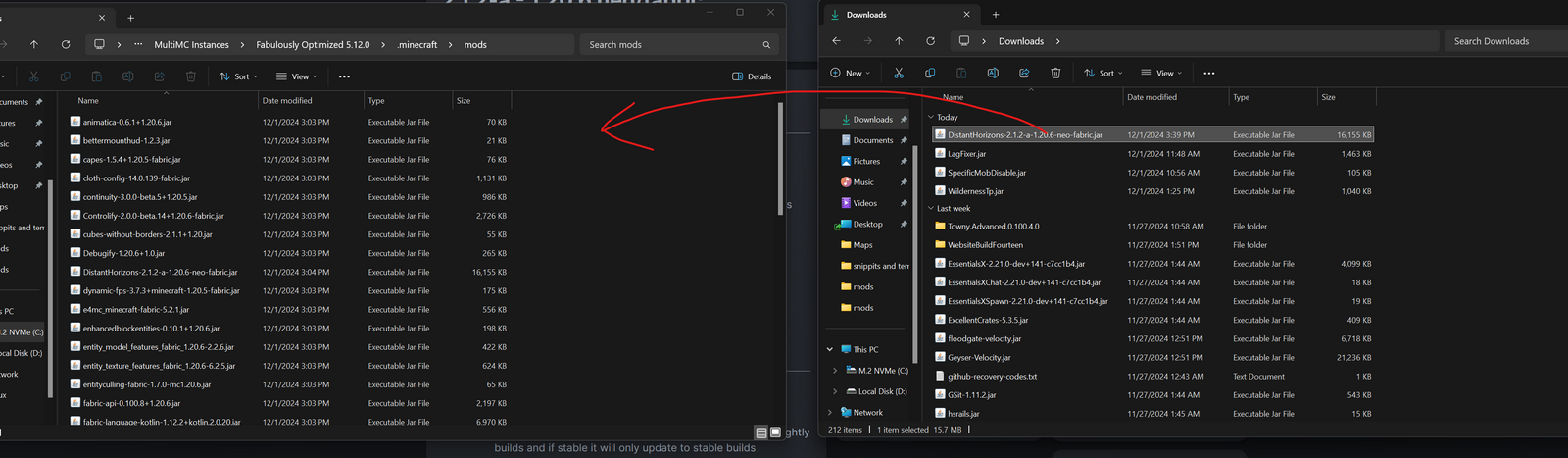
Task: Click Copy icon in mods window toolbar
Action: point(65,76)
